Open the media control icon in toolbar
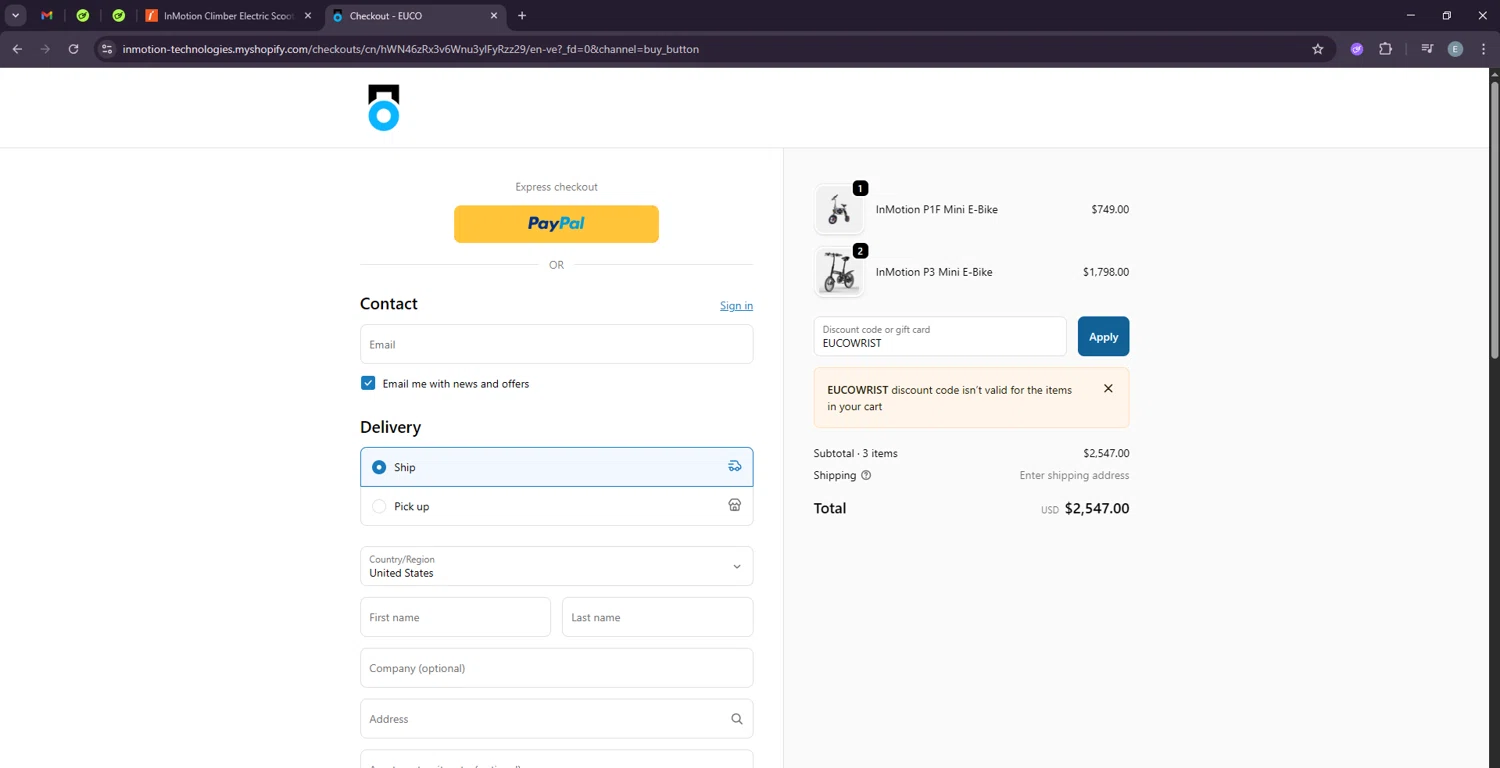This screenshot has height=768, width=1500. (1427, 49)
